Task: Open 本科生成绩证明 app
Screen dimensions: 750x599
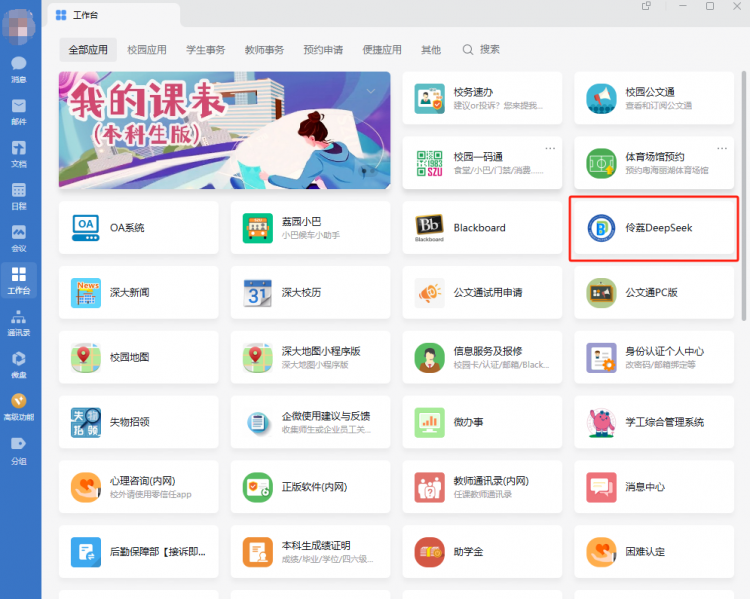Action: click(x=310, y=552)
